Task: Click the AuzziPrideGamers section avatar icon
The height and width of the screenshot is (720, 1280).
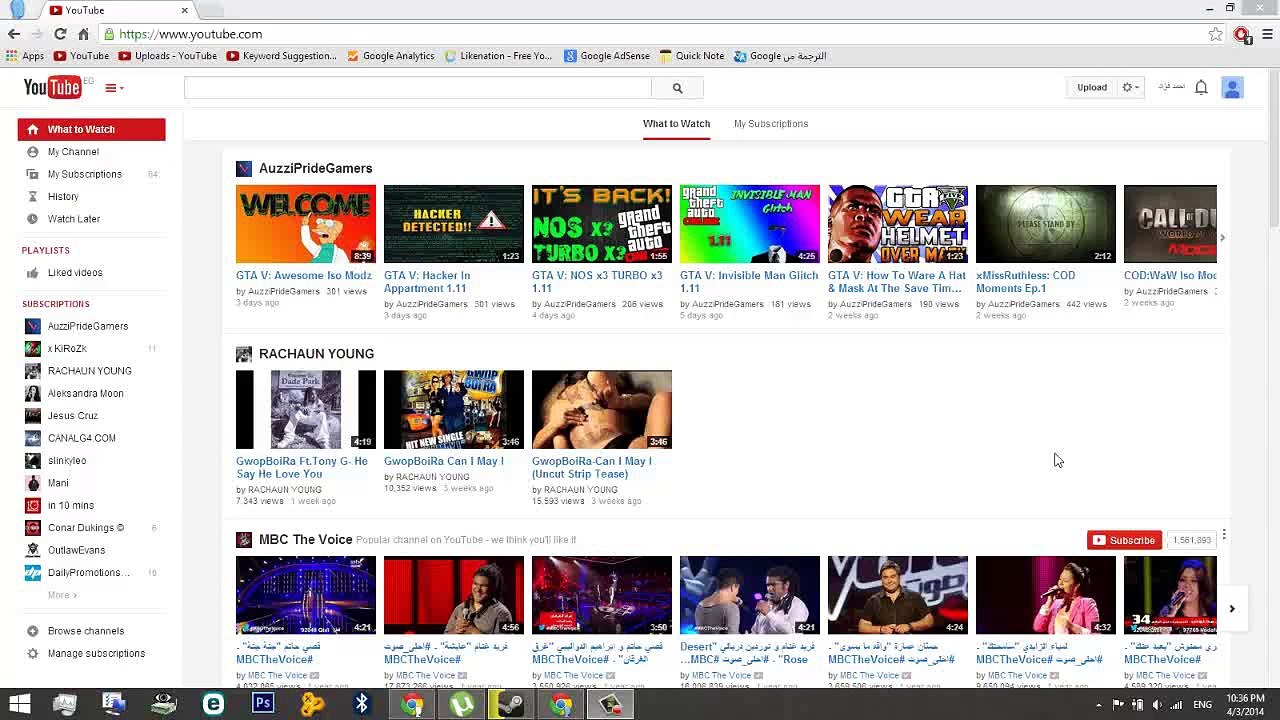Action: [244, 169]
